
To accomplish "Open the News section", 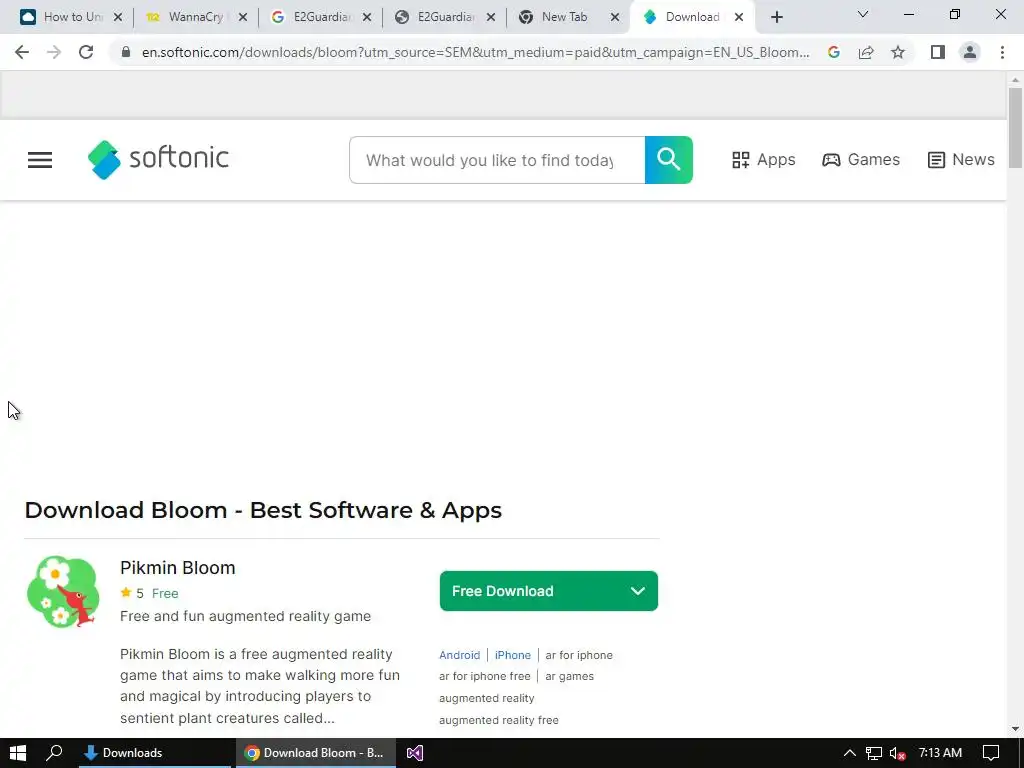I will pyautogui.click(x=961, y=160).
